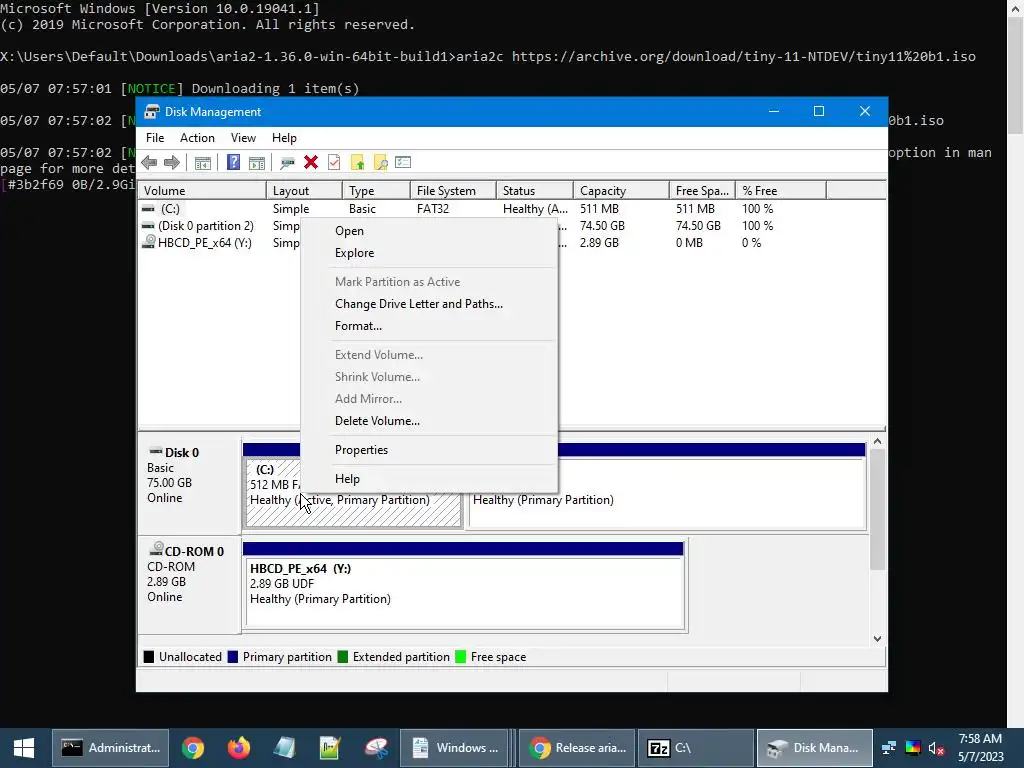
Task: Open Windows Start menu
Action: (x=24, y=748)
